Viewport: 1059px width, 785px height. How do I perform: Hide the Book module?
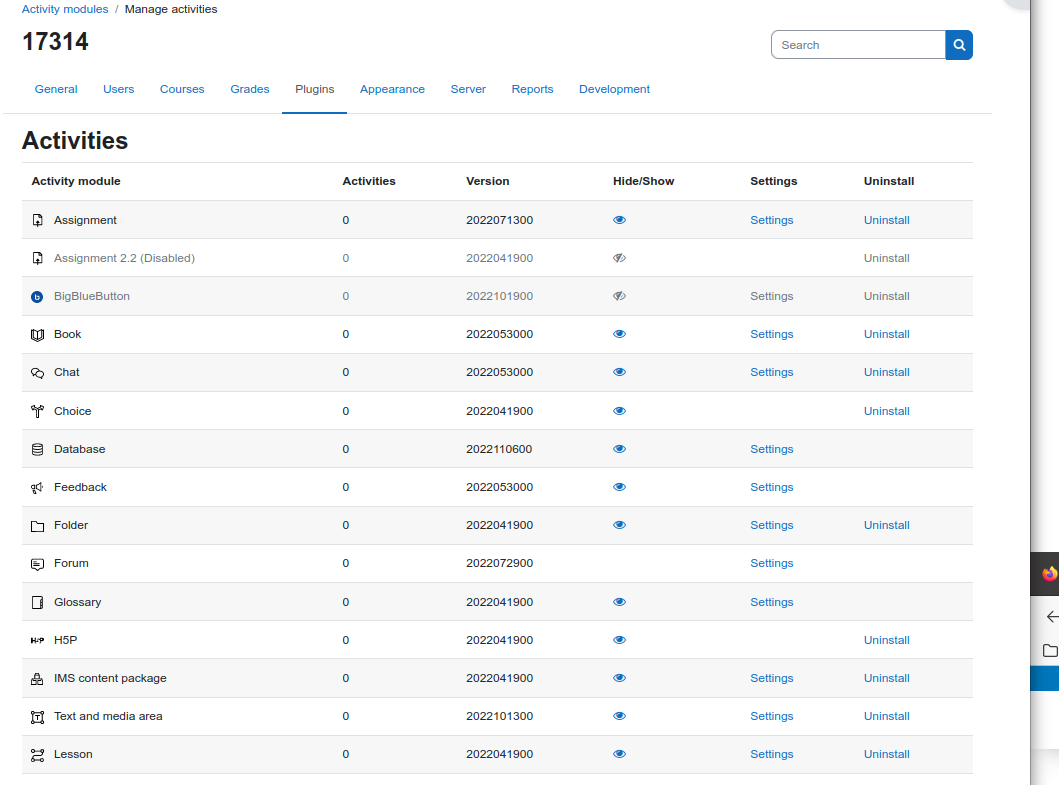(619, 334)
